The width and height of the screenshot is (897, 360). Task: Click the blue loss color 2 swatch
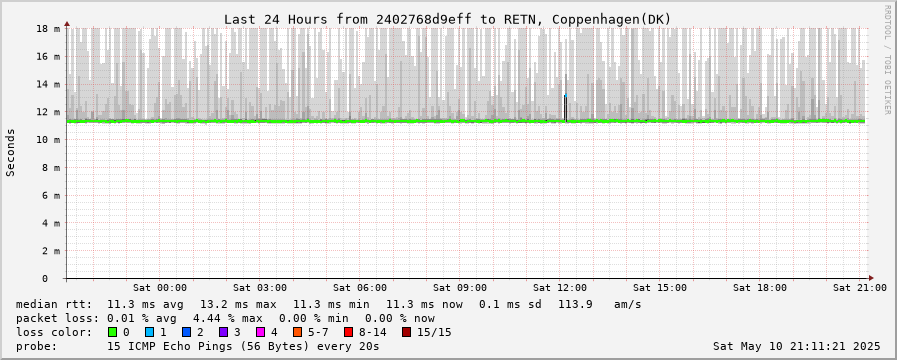tap(186, 332)
